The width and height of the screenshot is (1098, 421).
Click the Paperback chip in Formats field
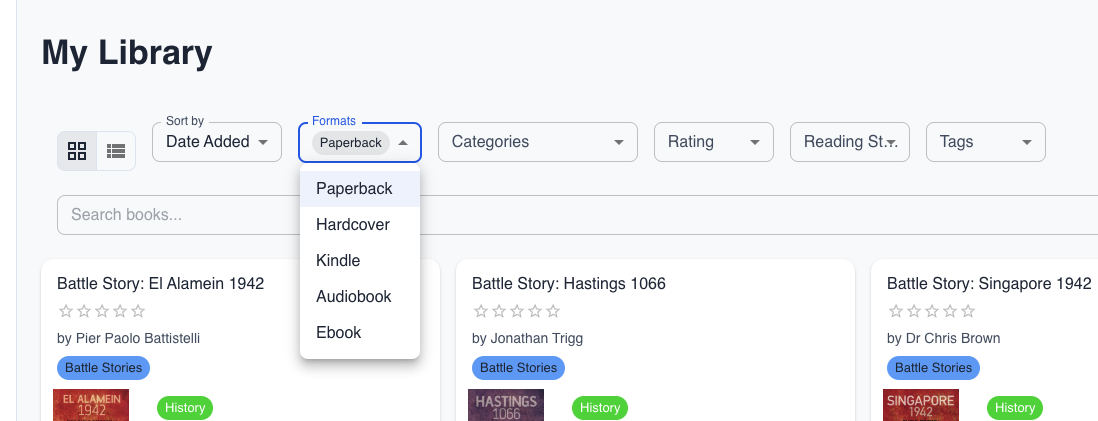click(x=351, y=143)
